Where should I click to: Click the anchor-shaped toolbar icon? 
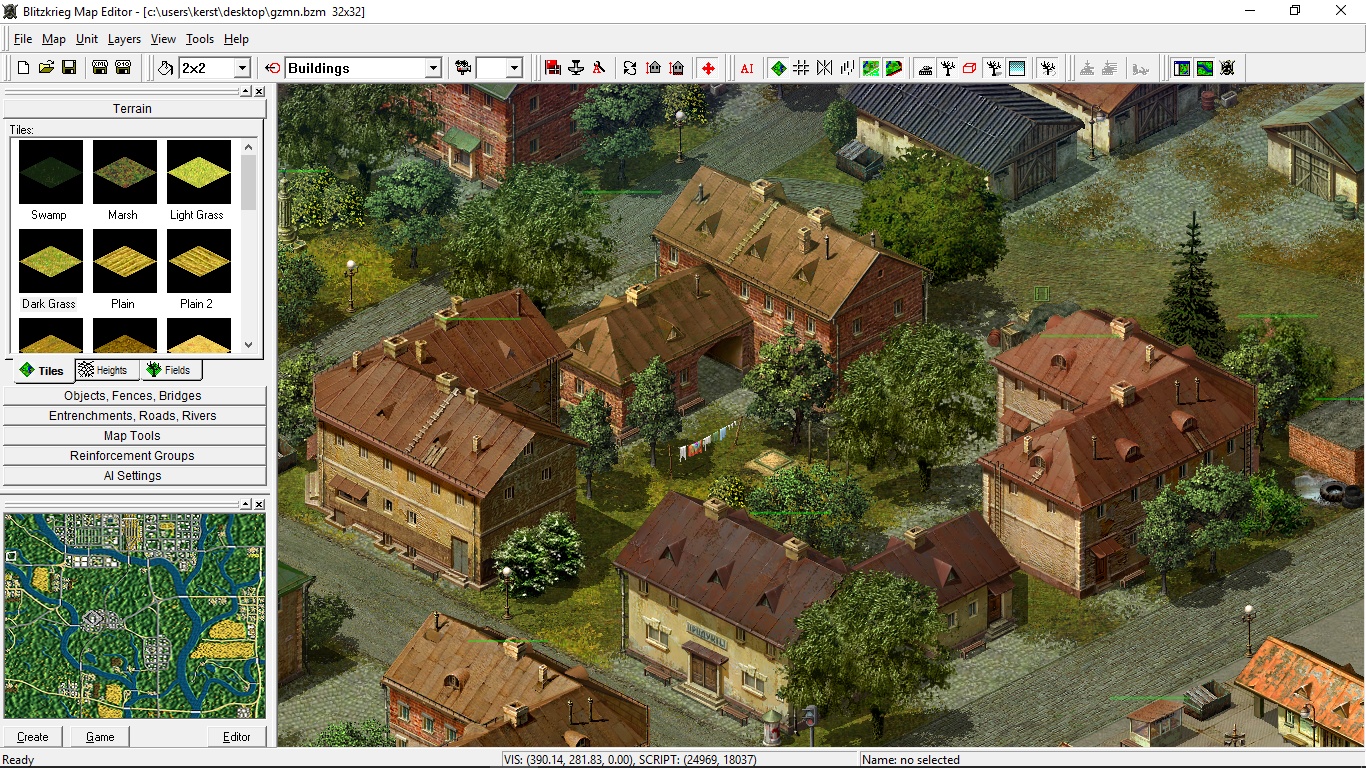click(576, 68)
